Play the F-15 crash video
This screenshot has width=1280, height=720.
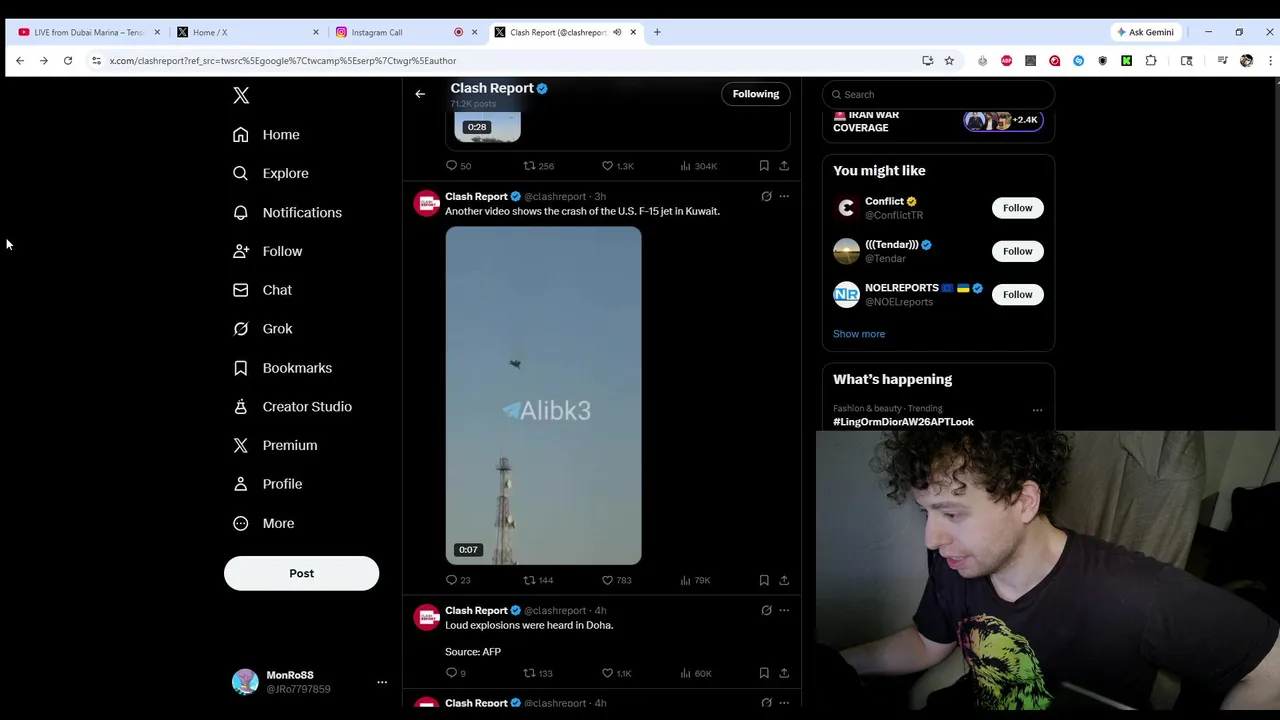(543, 396)
